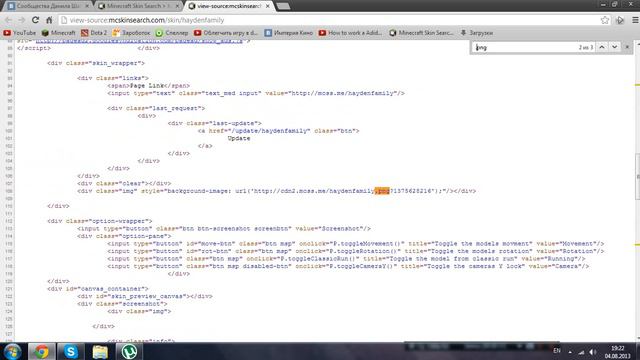Open the Chrome menu (three bars)
The image size is (640, 360).
(x=635, y=20)
